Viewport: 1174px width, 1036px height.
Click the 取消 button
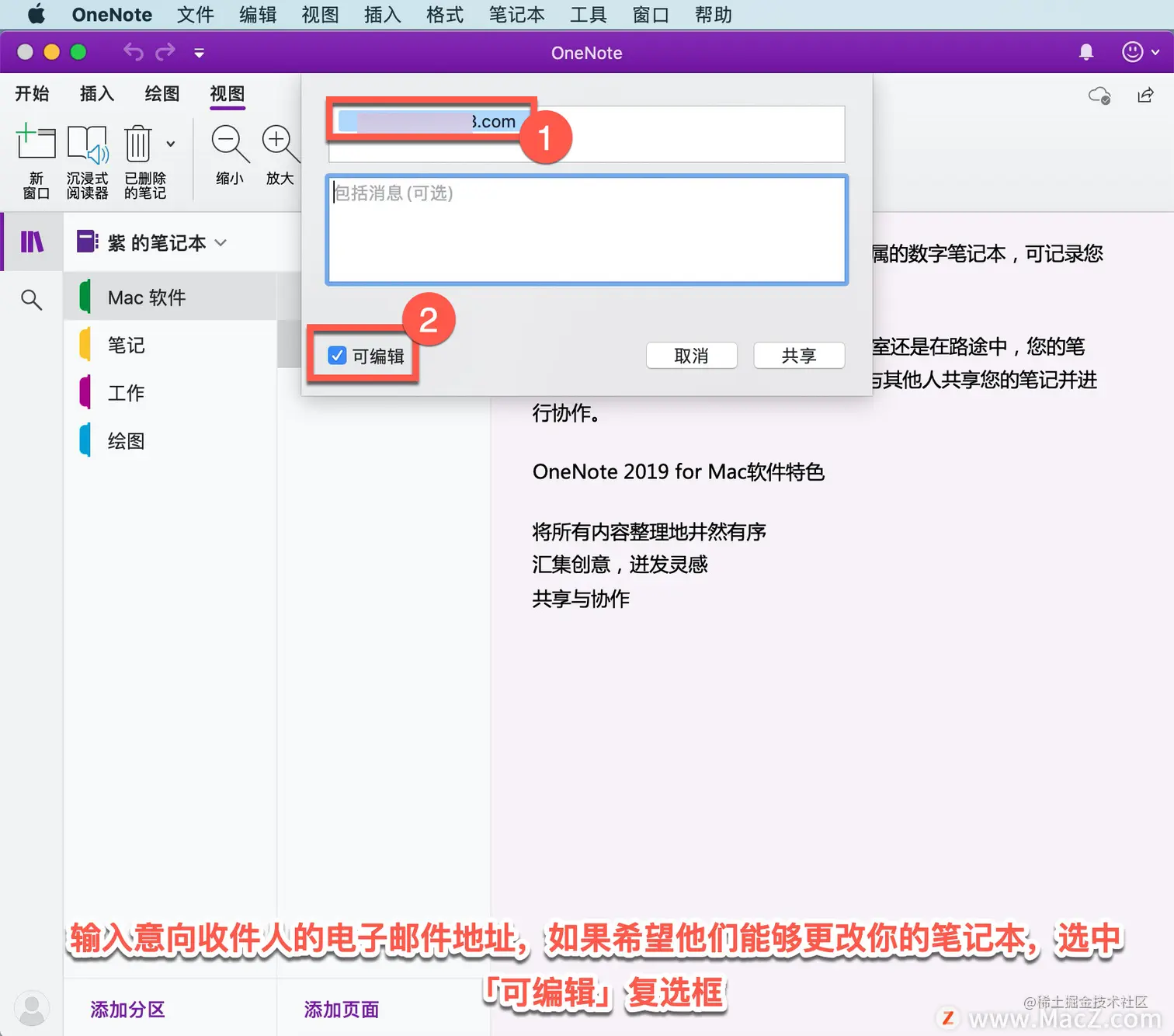[691, 356]
